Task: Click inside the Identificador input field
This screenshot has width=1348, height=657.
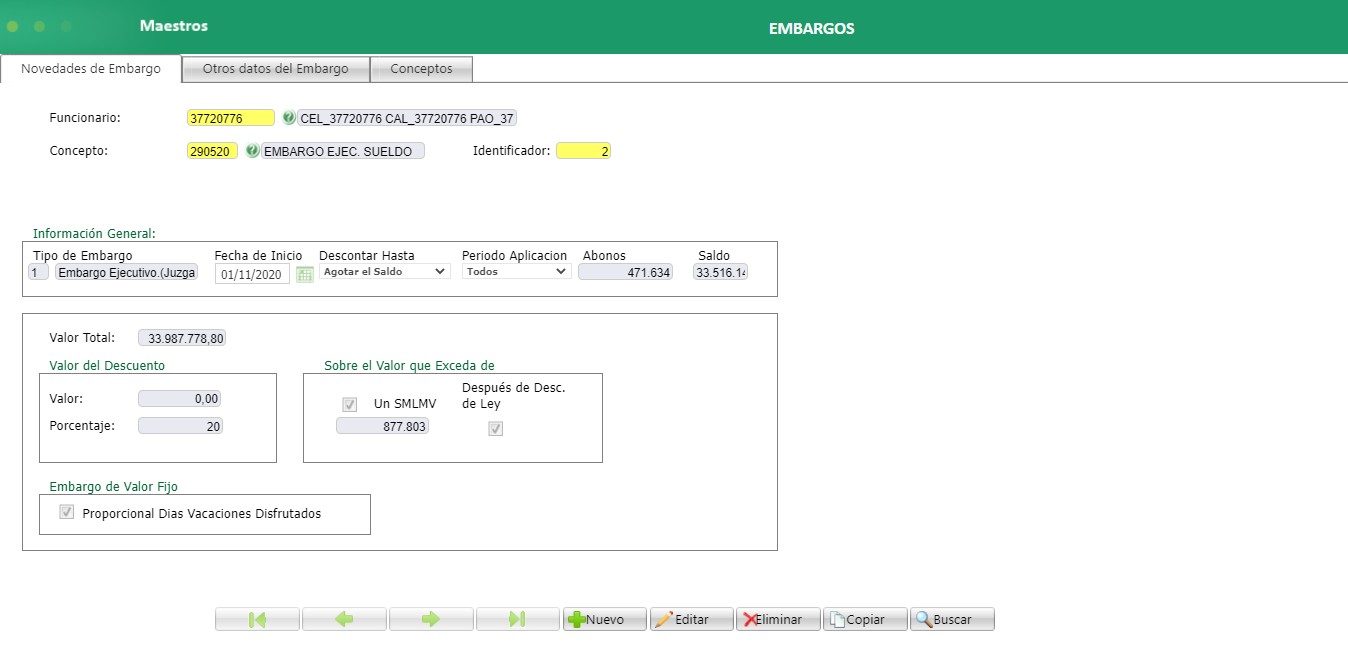Action: click(585, 150)
